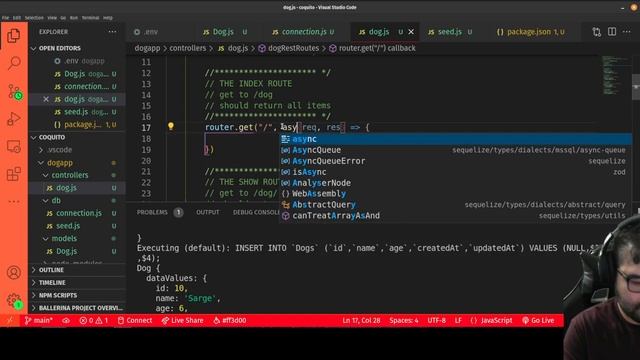Select the AnalyserNode suggestion
Screen dimensions: 640x360
tap(456, 183)
